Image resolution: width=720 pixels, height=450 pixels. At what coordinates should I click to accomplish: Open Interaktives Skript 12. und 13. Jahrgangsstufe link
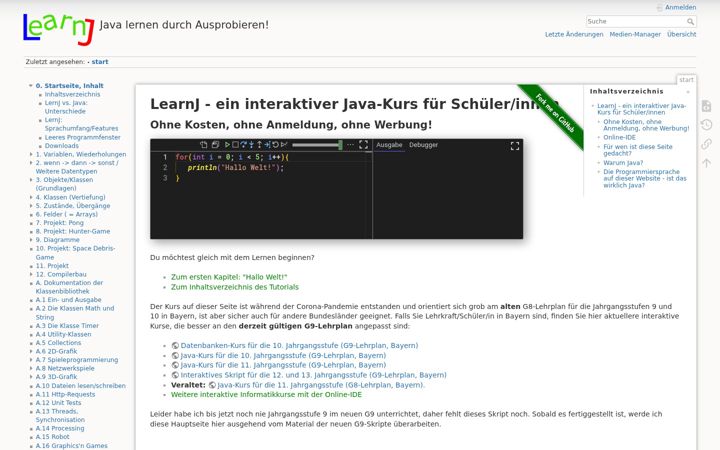313,375
